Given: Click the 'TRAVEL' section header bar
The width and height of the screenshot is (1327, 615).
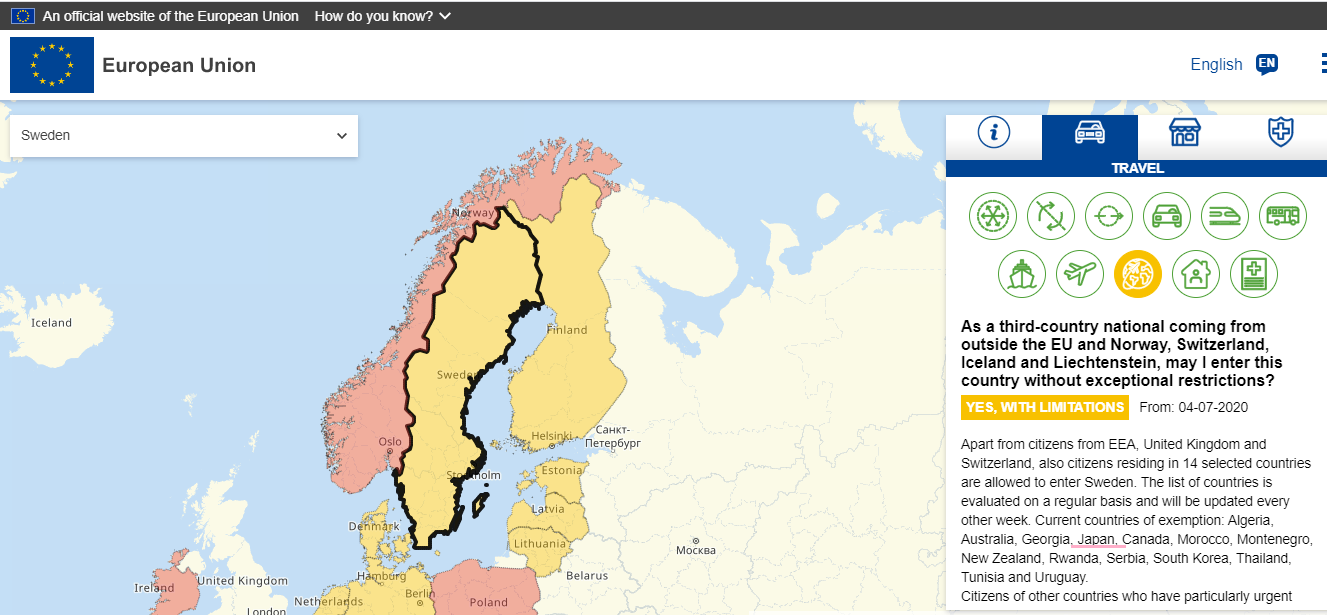Looking at the screenshot, I should (x=1136, y=168).
